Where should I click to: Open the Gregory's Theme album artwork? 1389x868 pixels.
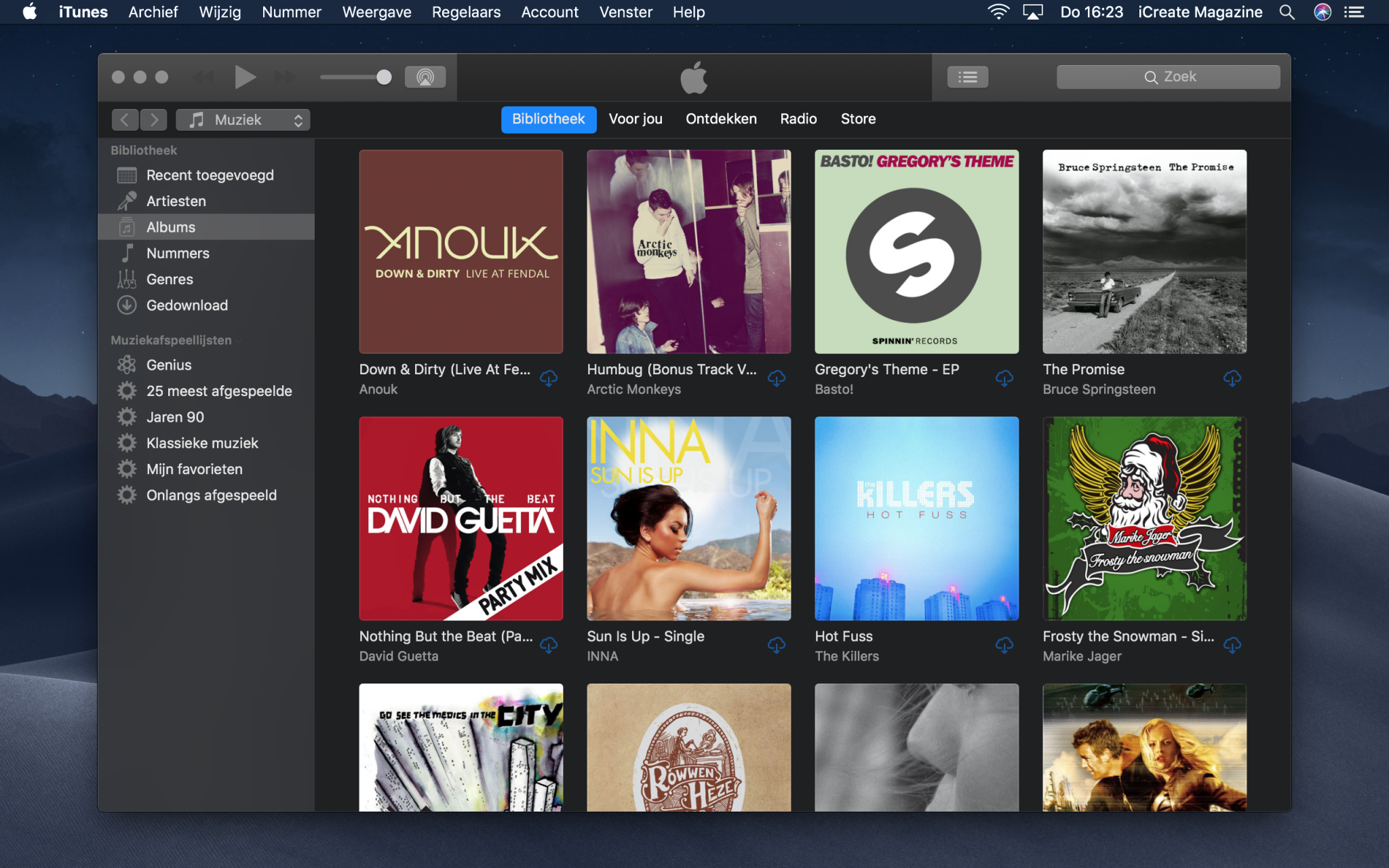916,252
